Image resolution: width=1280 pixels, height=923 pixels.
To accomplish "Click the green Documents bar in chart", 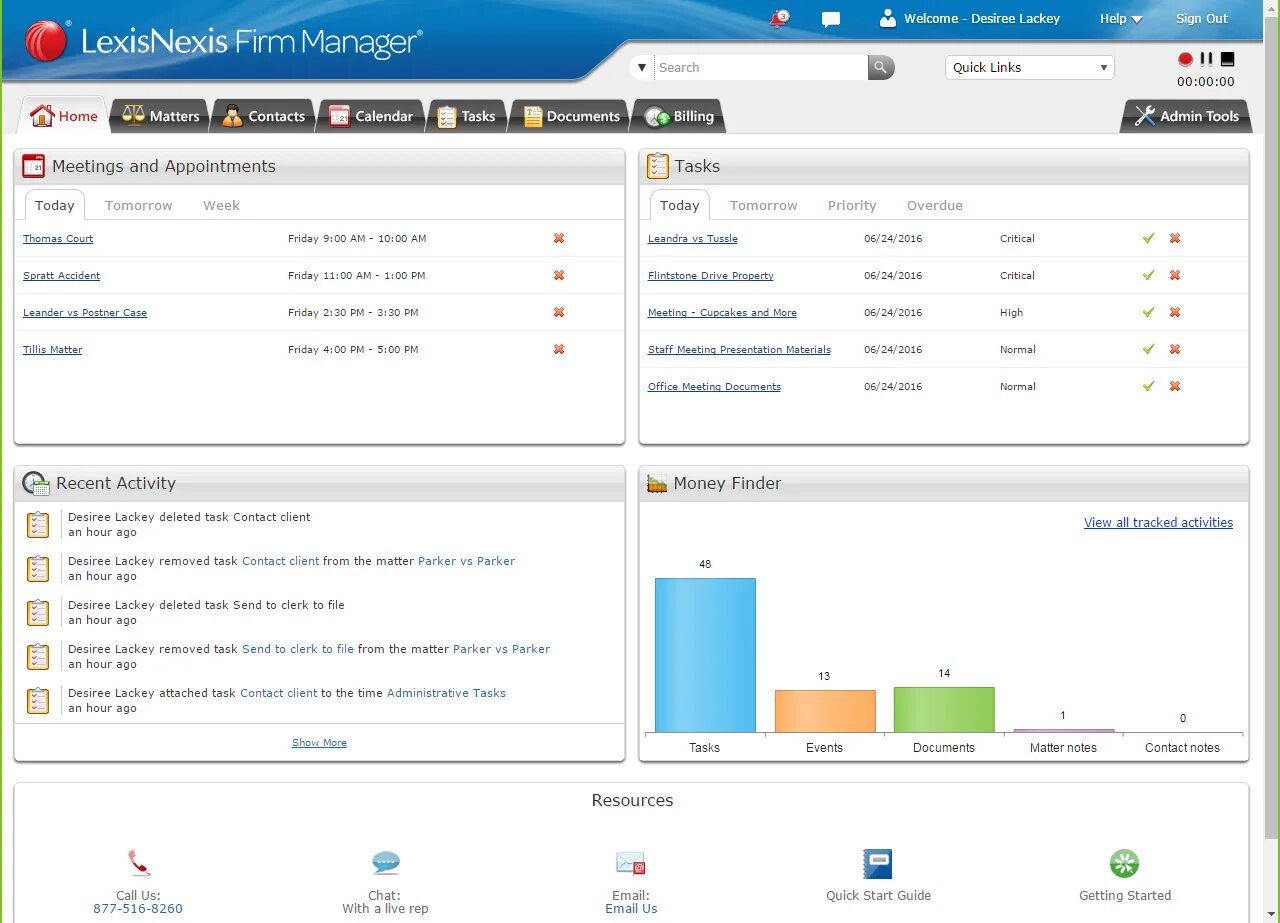I will coord(944,710).
